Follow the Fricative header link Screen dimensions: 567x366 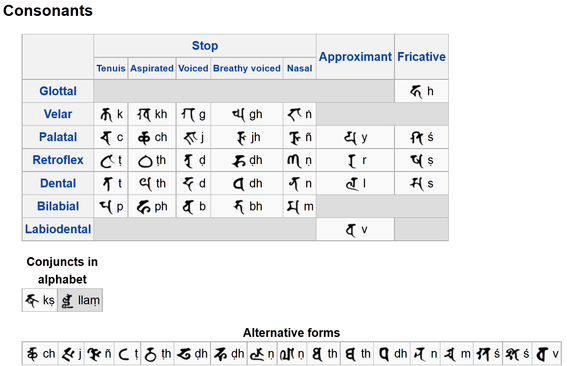click(x=421, y=57)
